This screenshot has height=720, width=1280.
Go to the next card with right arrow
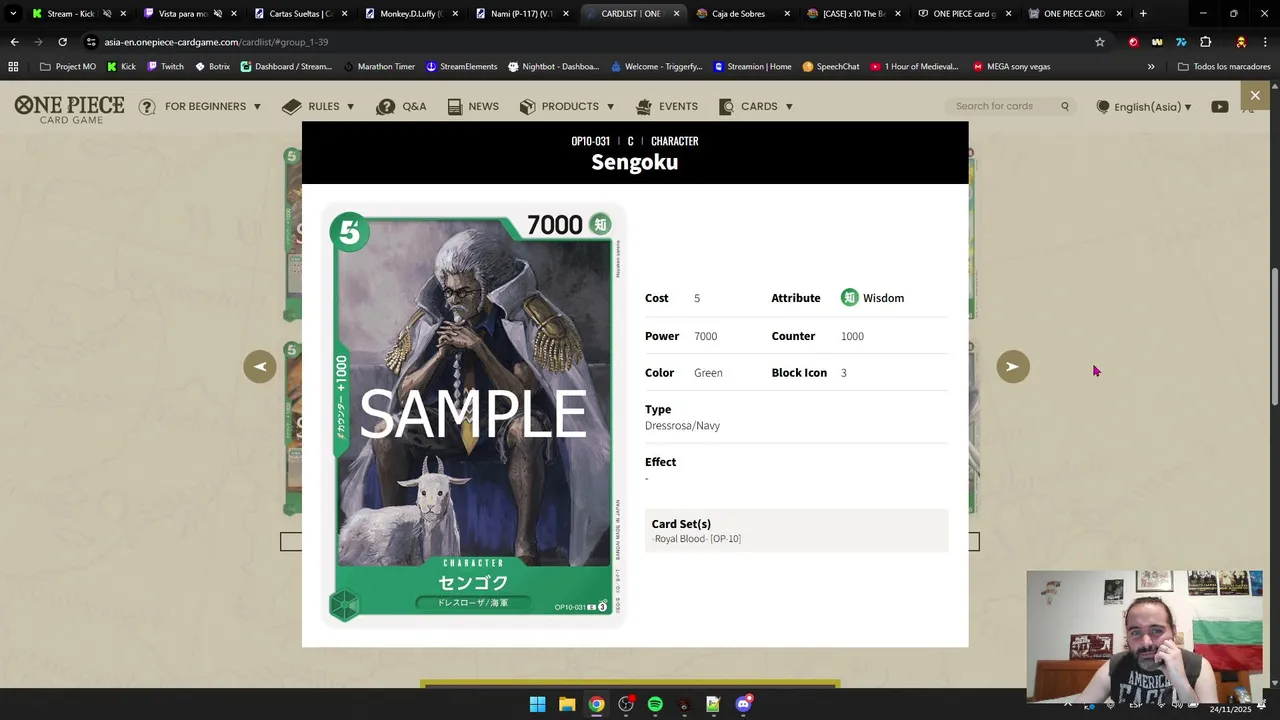point(1012,366)
